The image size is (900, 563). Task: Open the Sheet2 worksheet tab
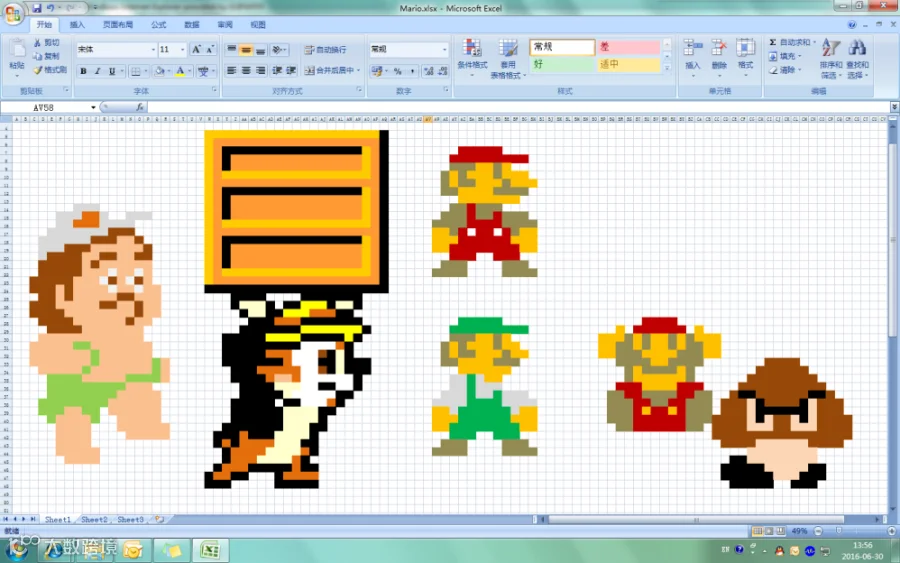click(x=94, y=519)
